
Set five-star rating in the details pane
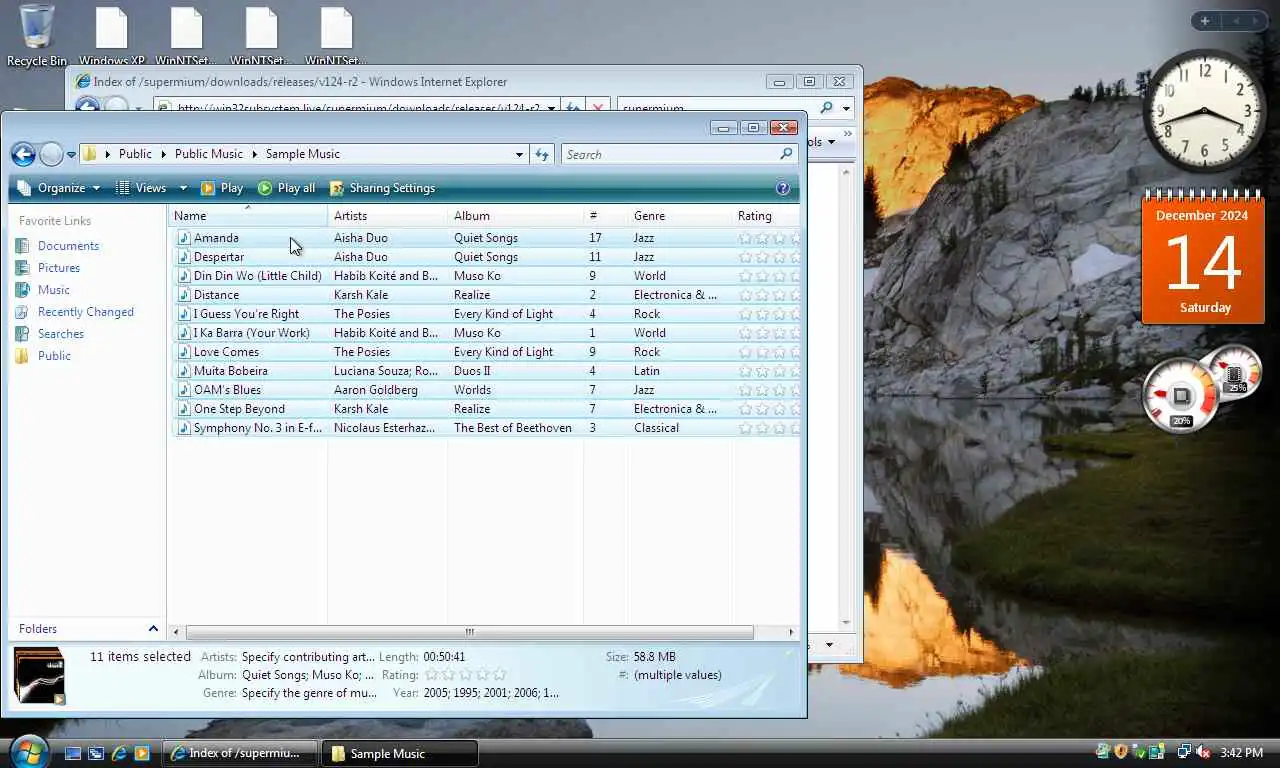pyautogui.click(x=499, y=675)
